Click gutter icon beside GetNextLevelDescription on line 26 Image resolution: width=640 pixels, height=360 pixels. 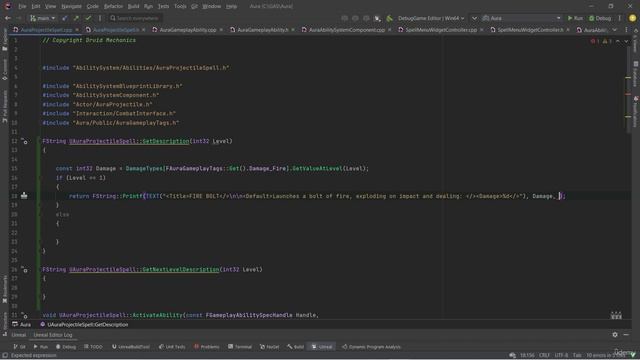click(x=25, y=270)
